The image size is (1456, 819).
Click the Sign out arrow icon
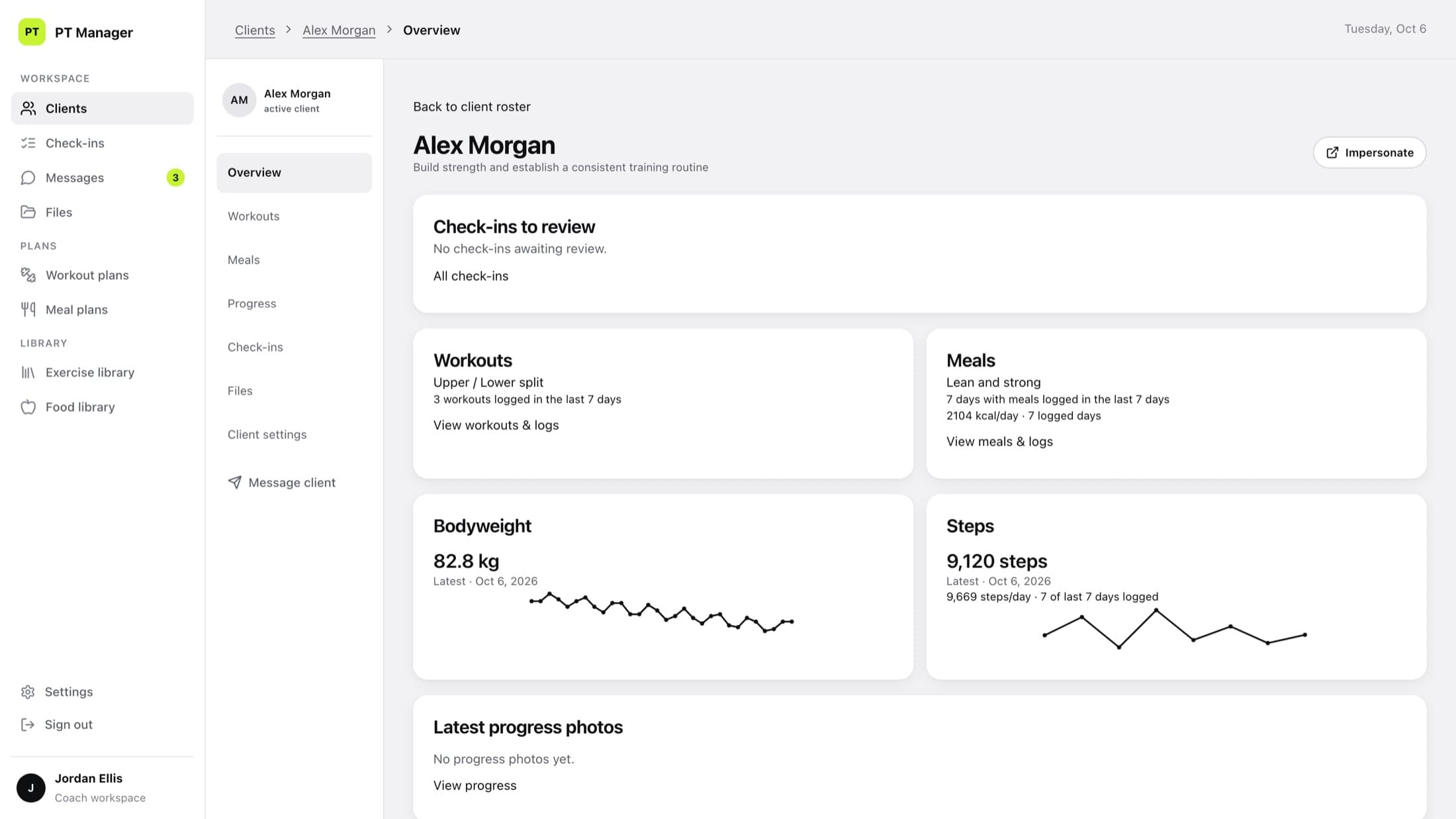click(x=28, y=724)
